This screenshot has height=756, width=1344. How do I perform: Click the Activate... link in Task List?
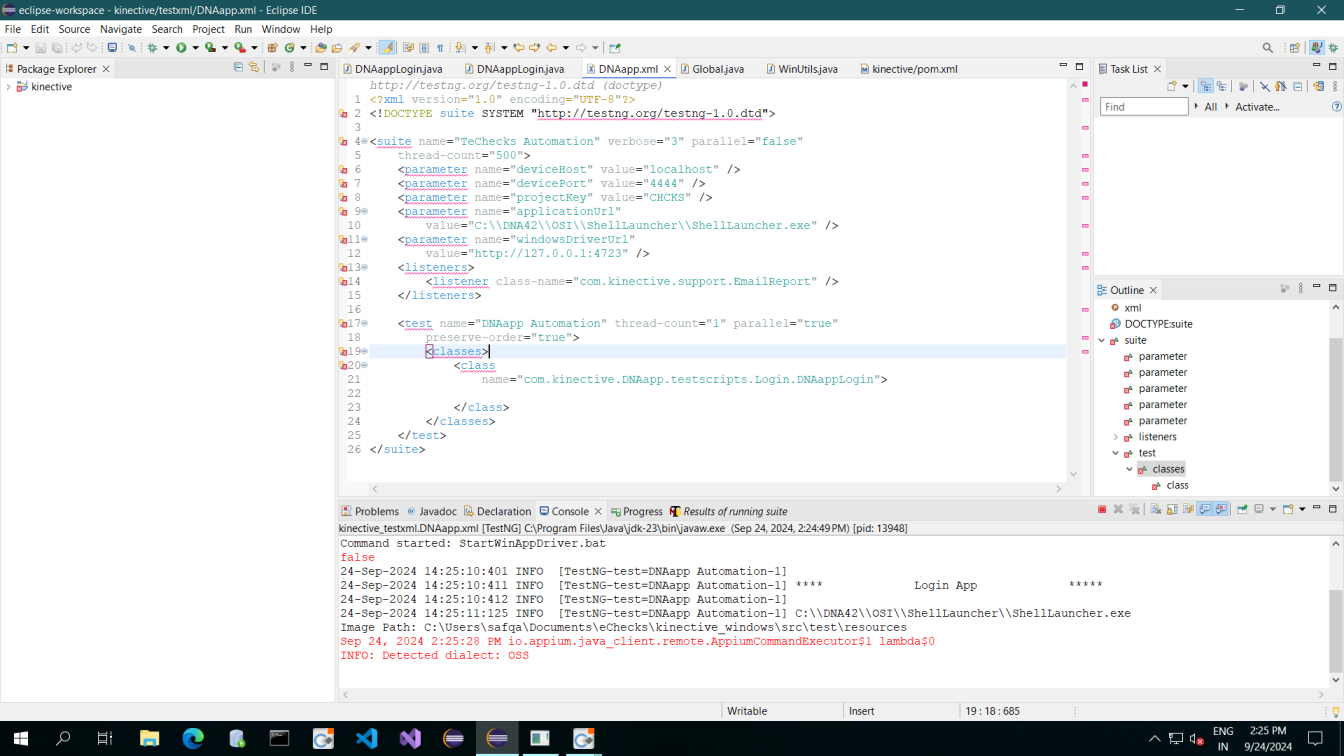(x=1257, y=107)
